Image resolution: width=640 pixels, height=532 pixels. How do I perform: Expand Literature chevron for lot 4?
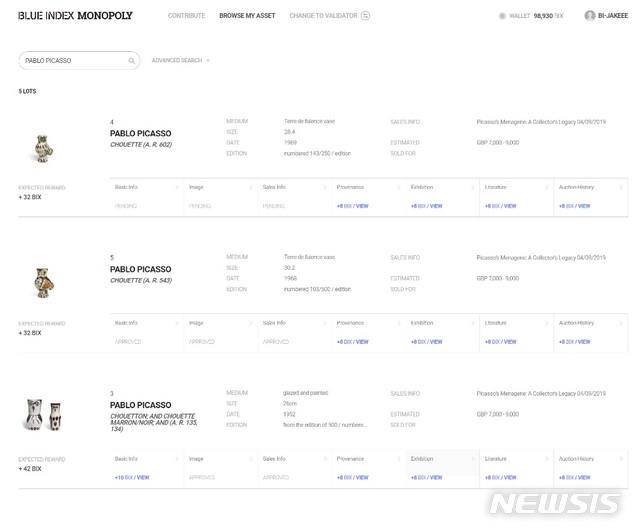click(547, 187)
